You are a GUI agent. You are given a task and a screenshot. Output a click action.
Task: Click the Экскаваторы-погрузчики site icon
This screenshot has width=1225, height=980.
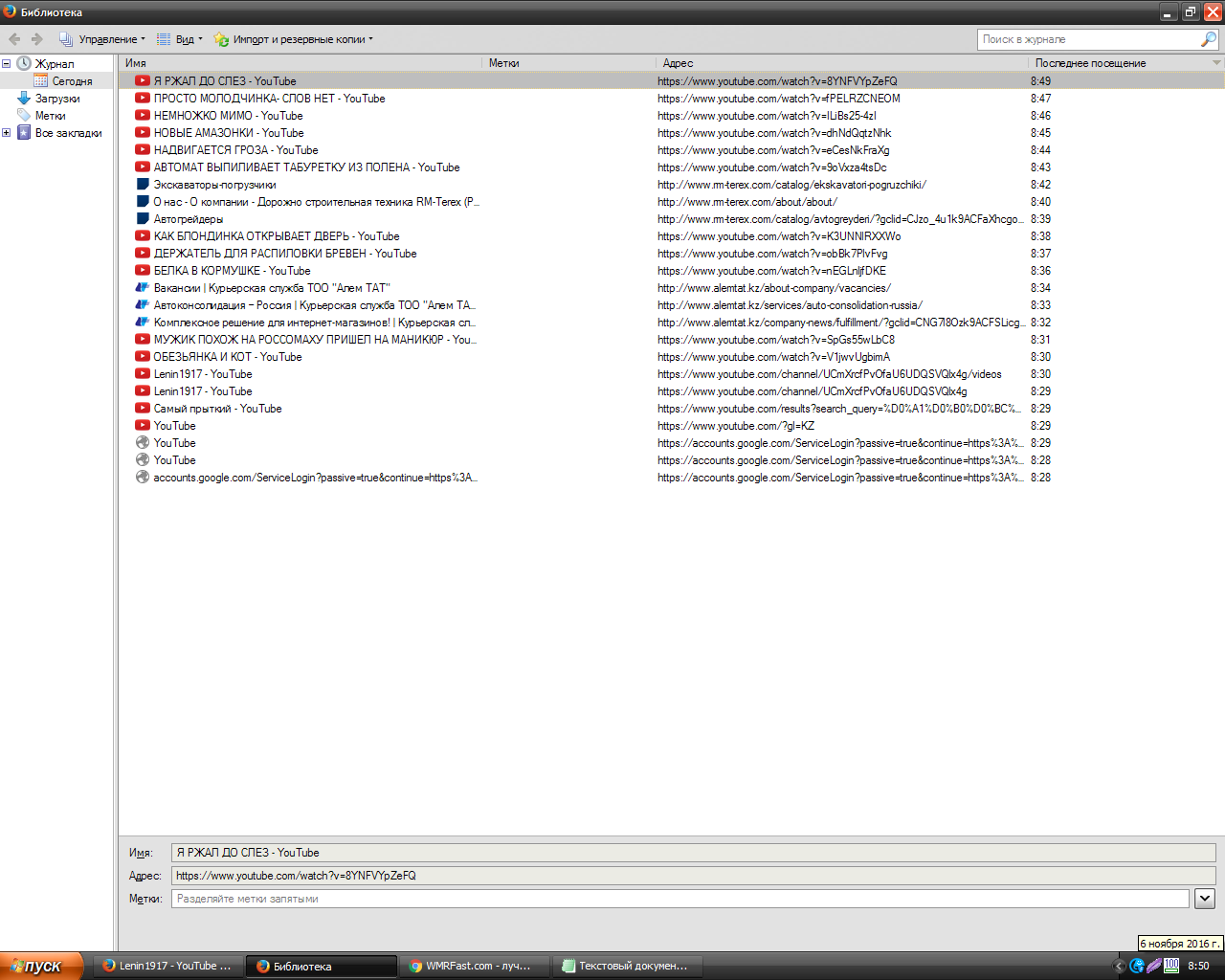tap(143, 185)
